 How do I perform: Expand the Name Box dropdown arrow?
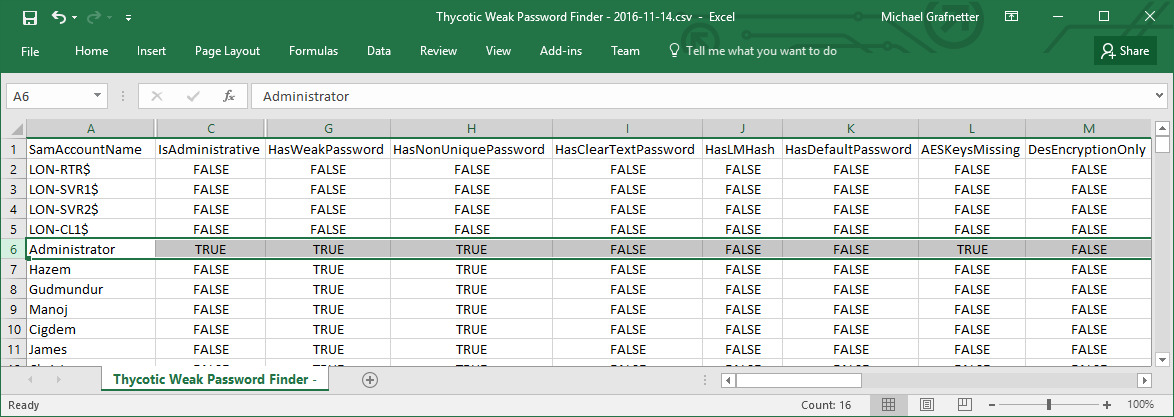(x=97, y=96)
